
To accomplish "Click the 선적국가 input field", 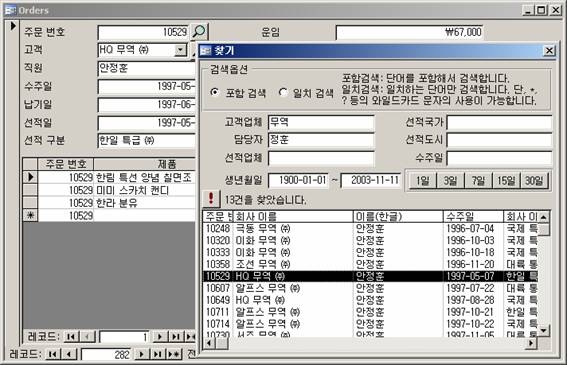I will pyautogui.click(x=499, y=122).
